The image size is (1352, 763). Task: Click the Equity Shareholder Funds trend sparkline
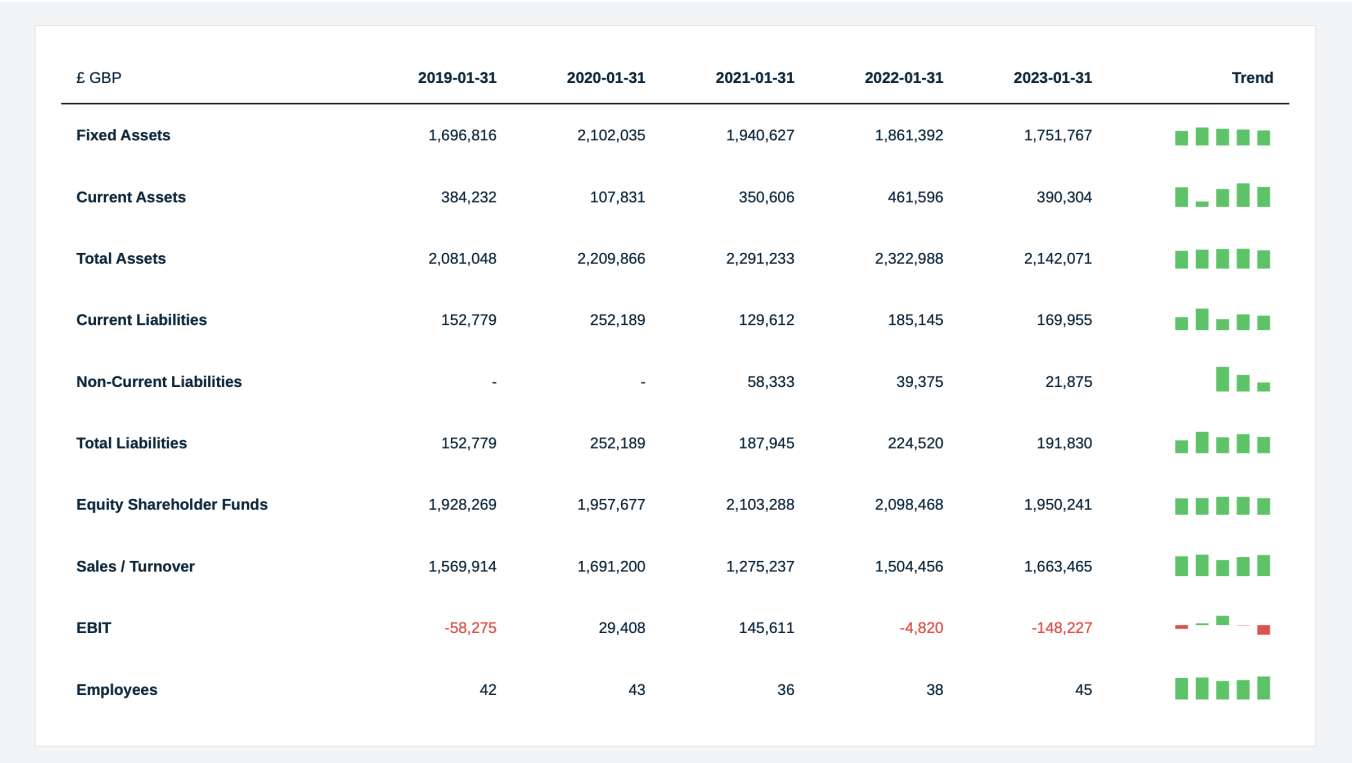pos(1222,505)
